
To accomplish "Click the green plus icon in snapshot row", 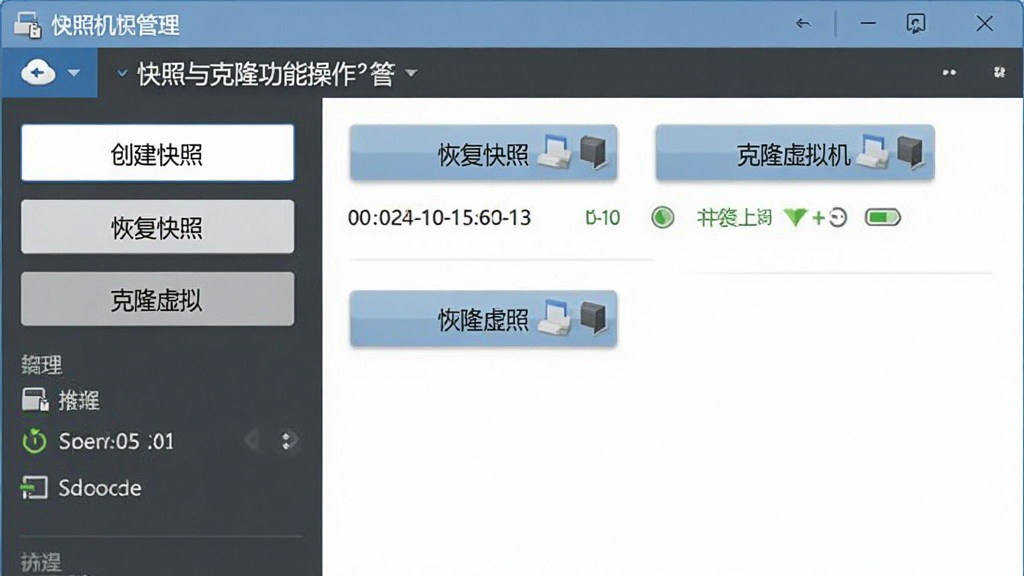I will click(818, 218).
